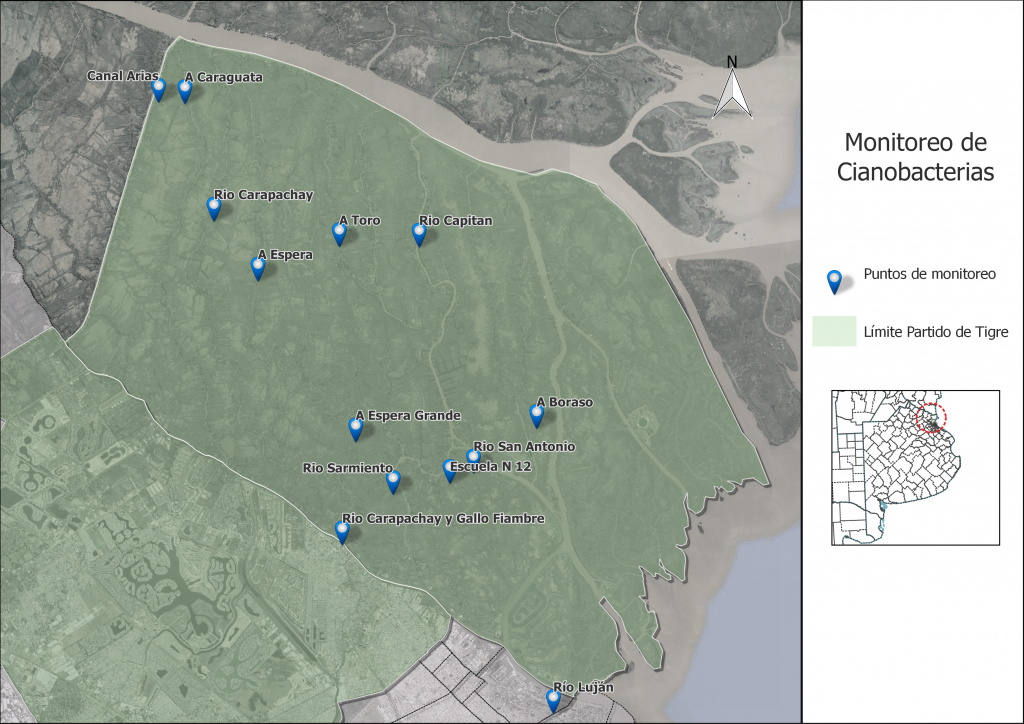Click the Rio San Antonio marker
Image resolution: width=1024 pixels, height=724 pixels.
pyautogui.click(x=473, y=456)
